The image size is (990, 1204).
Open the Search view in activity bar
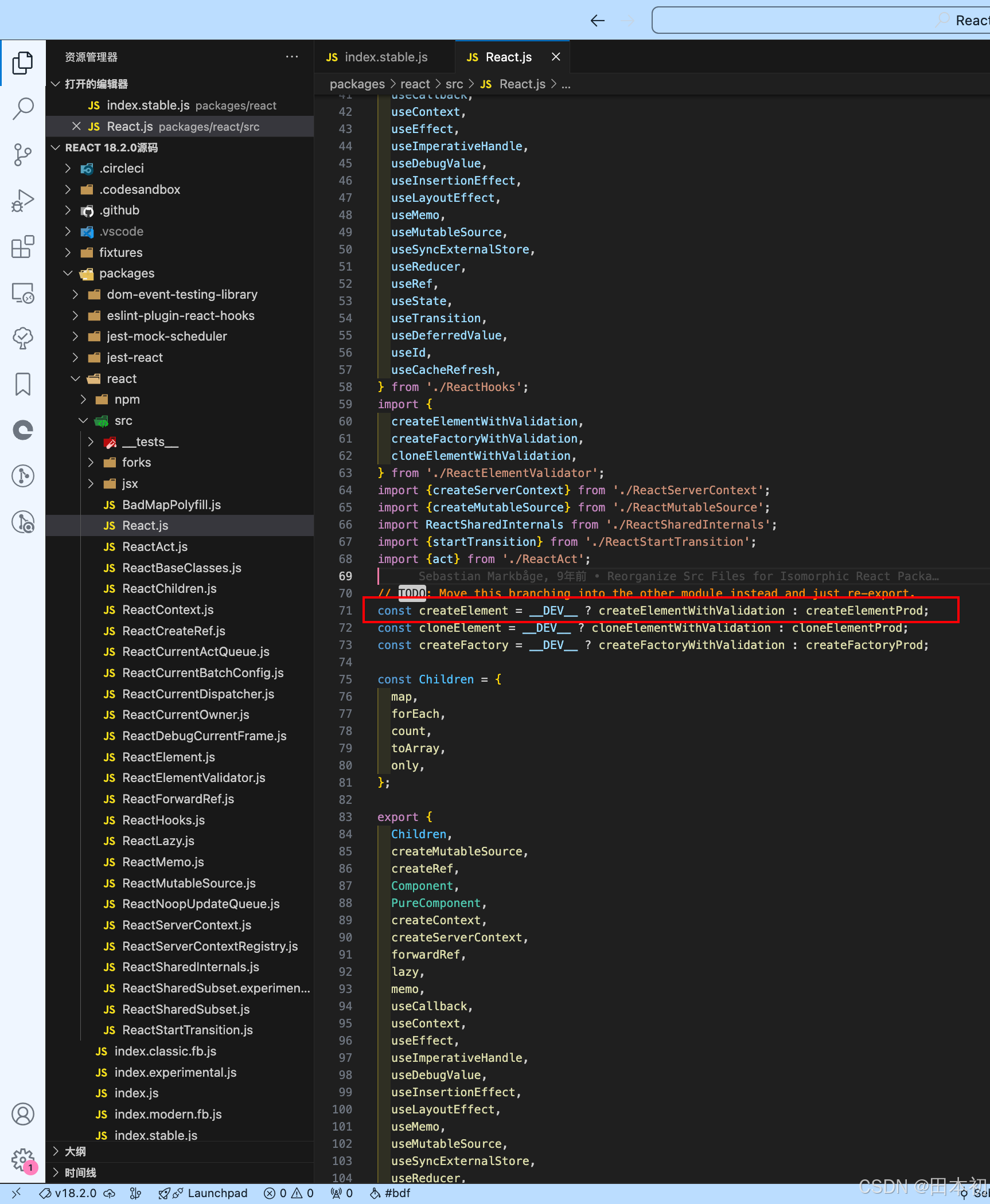pyautogui.click(x=22, y=108)
